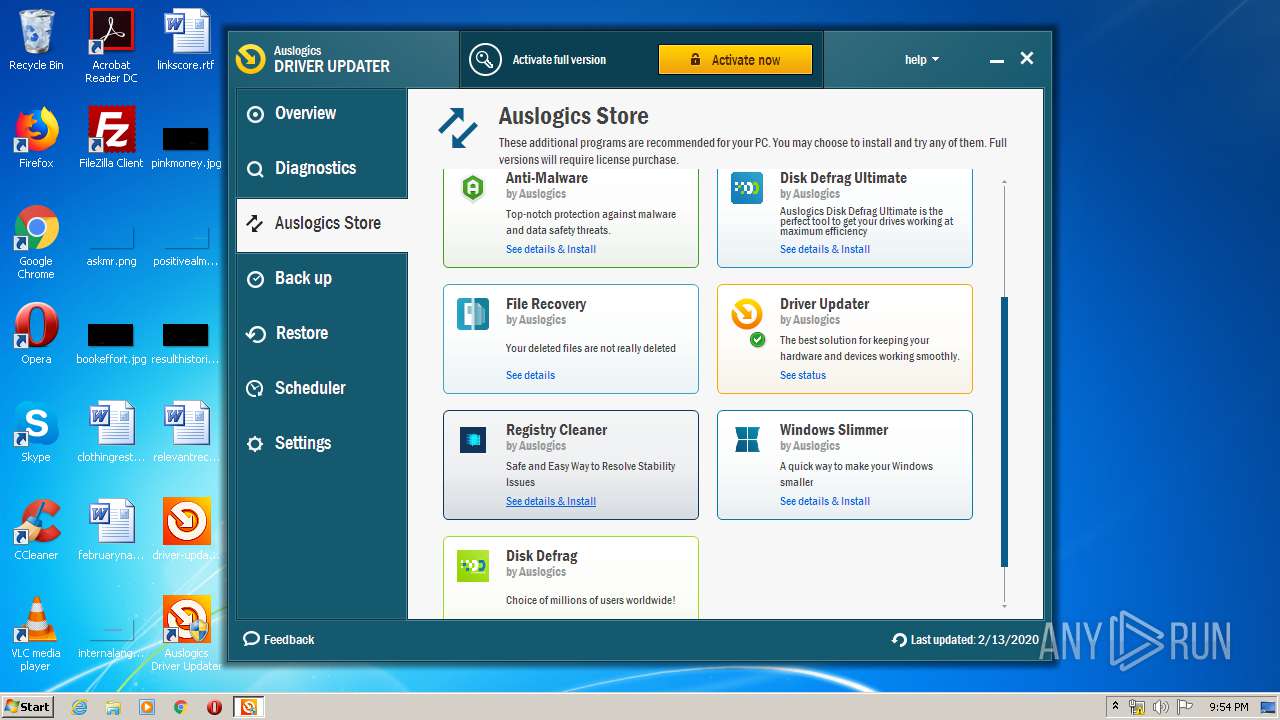The height and width of the screenshot is (720, 1280).
Task: Select the Recycle Bin desktop icon
Action: coord(36,40)
